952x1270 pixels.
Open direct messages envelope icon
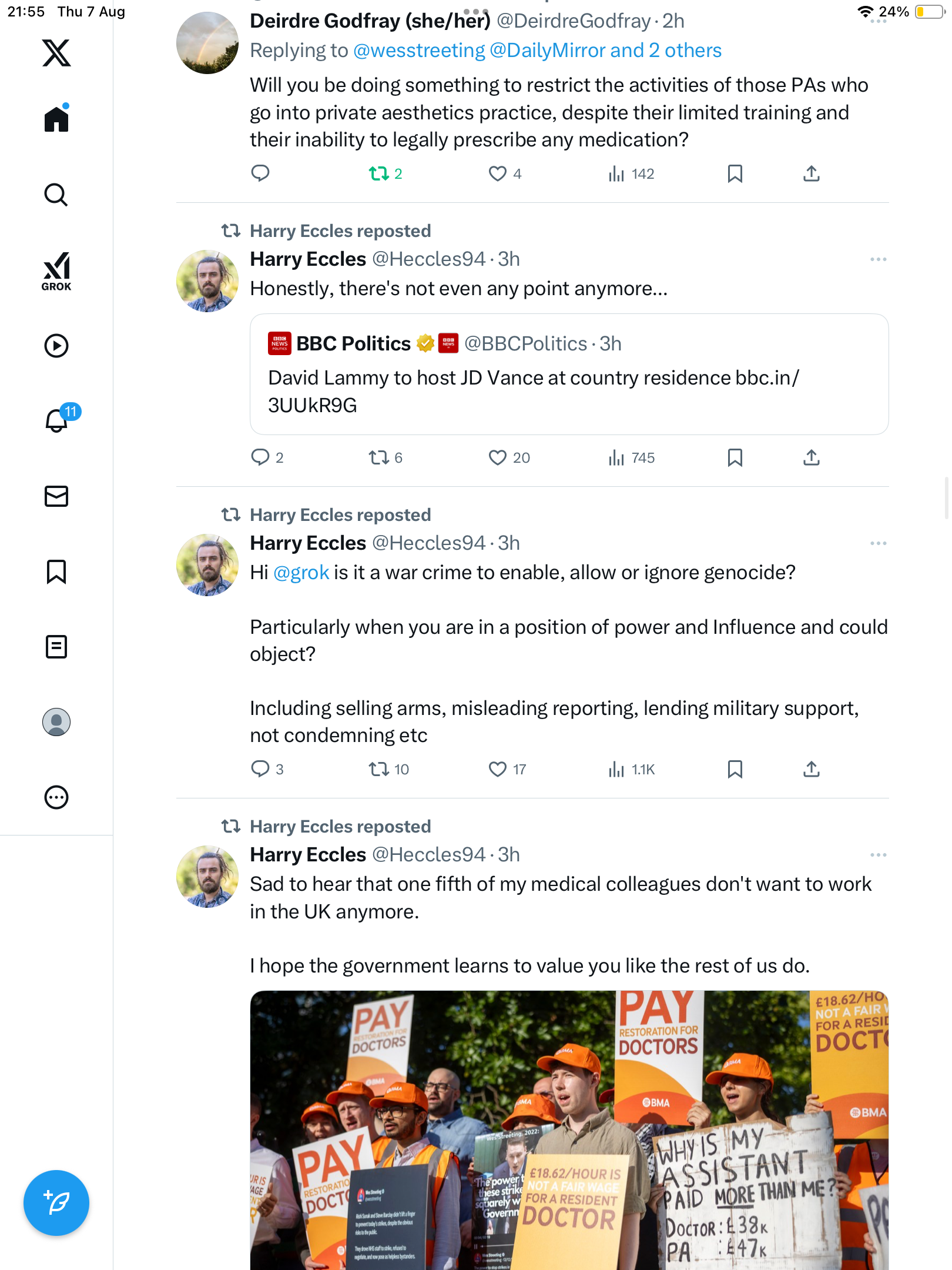56,496
